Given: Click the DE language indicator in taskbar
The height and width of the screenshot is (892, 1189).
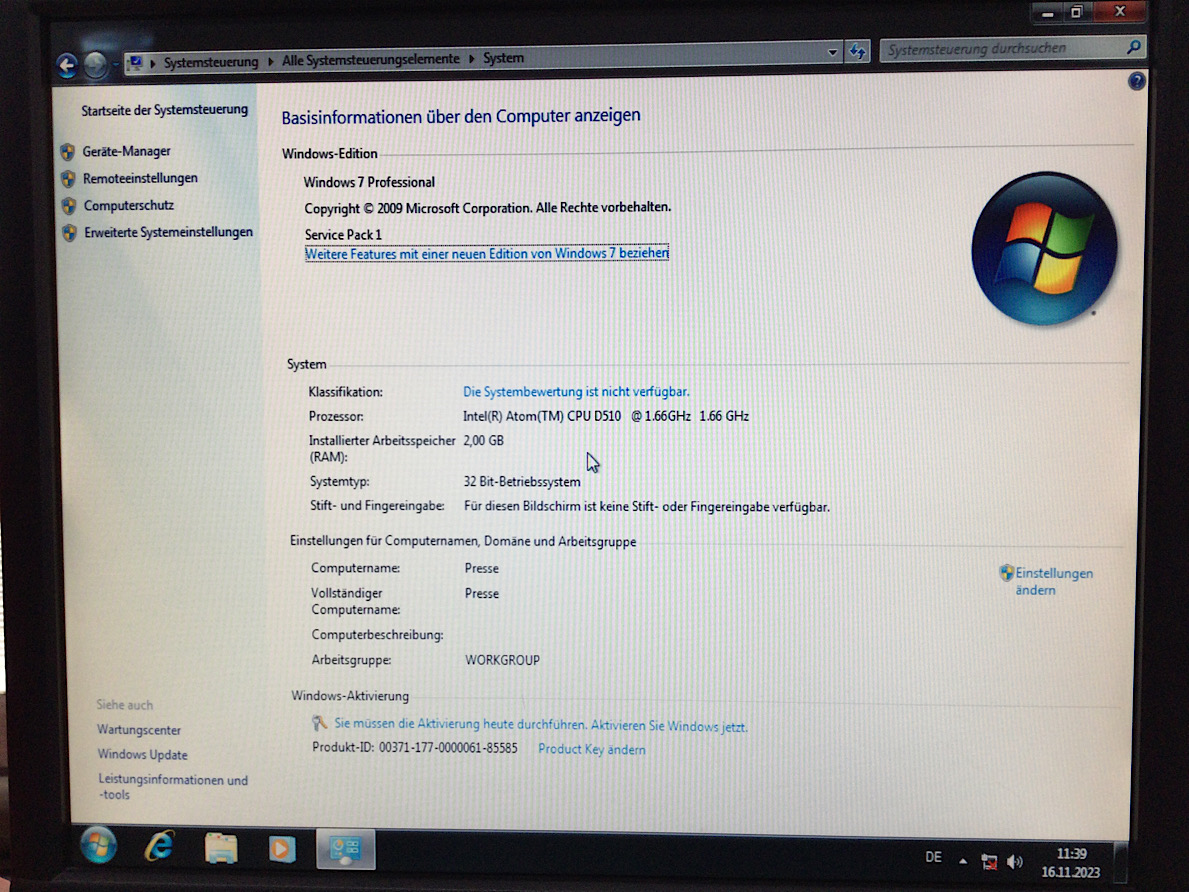Looking at the screenshot, I should [933, 857].
